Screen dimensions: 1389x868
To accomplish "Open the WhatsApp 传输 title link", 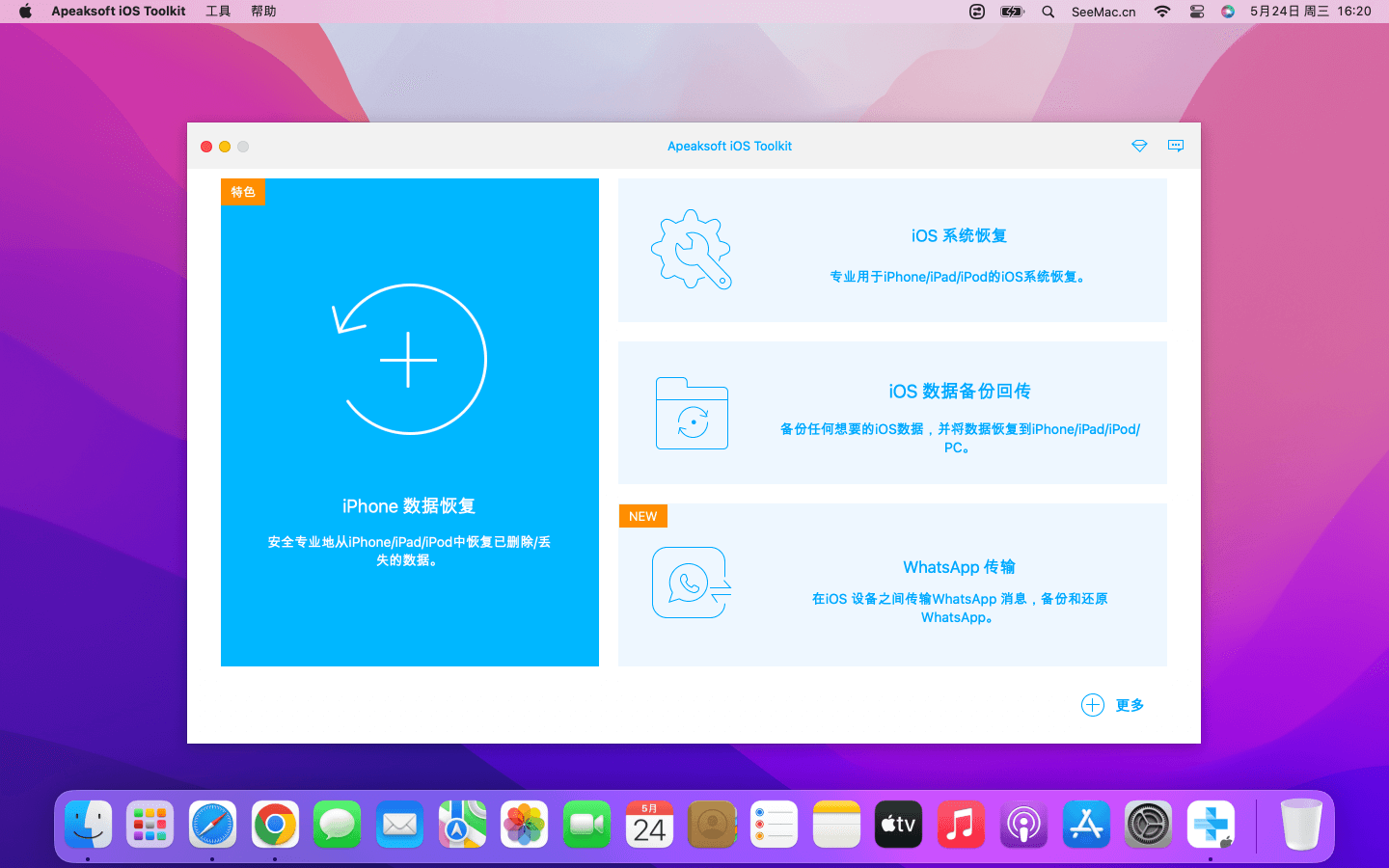I will coord(959,567).
